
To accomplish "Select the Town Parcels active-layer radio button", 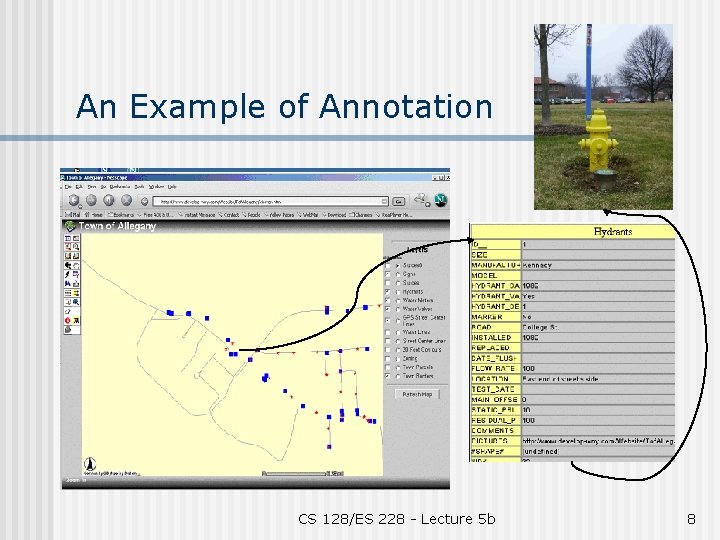I will pos(398,368).
